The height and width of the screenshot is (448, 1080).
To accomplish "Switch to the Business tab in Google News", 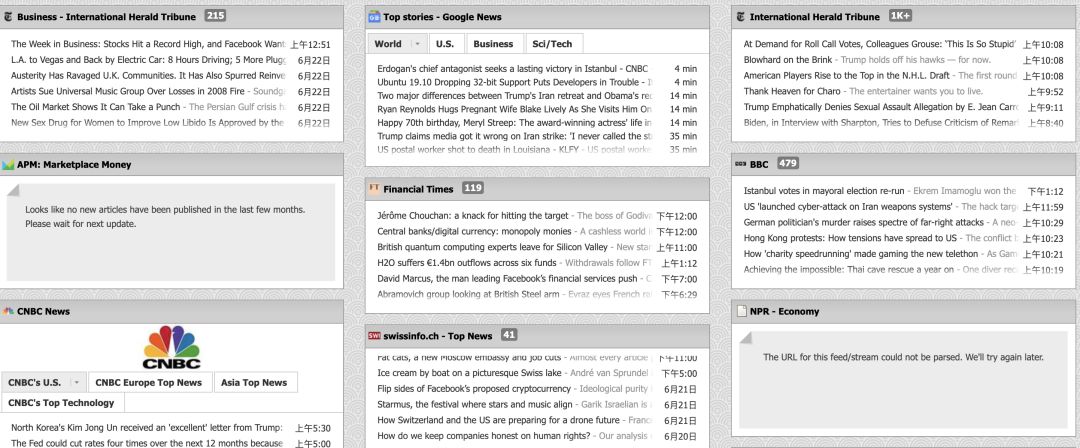I will [493, 43].
